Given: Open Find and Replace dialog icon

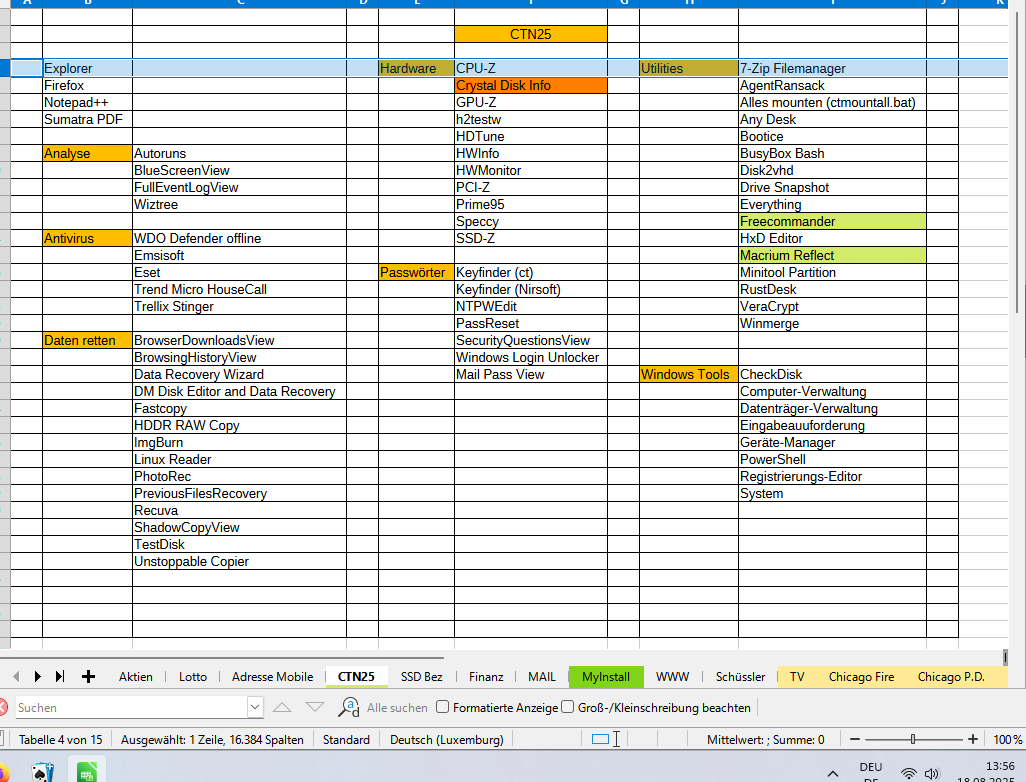Looking at the screenshot, I should [x=349, y=707].
